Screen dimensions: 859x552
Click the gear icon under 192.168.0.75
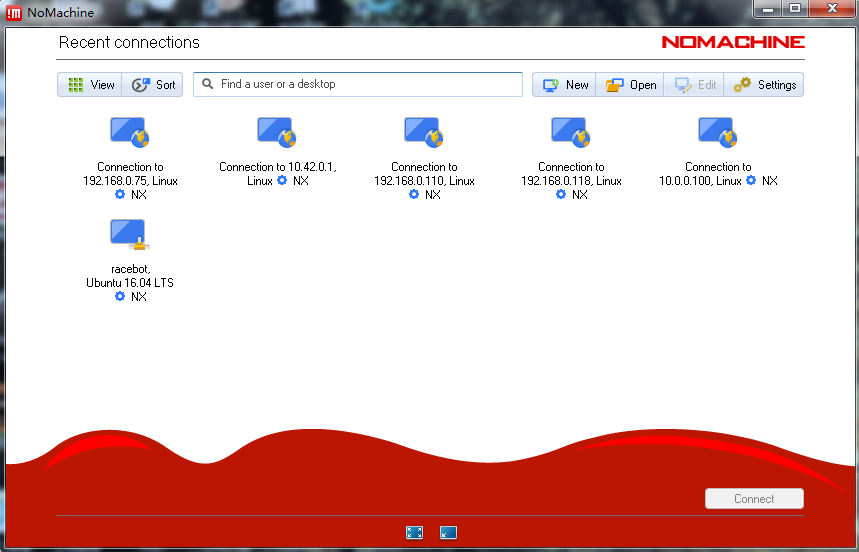coord(120,194)
